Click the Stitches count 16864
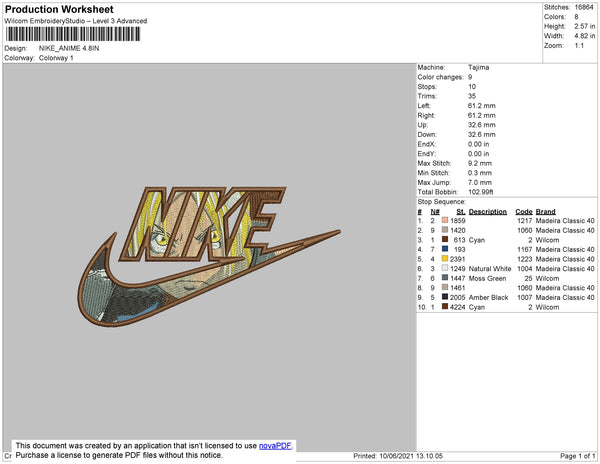 pos(584,7)
